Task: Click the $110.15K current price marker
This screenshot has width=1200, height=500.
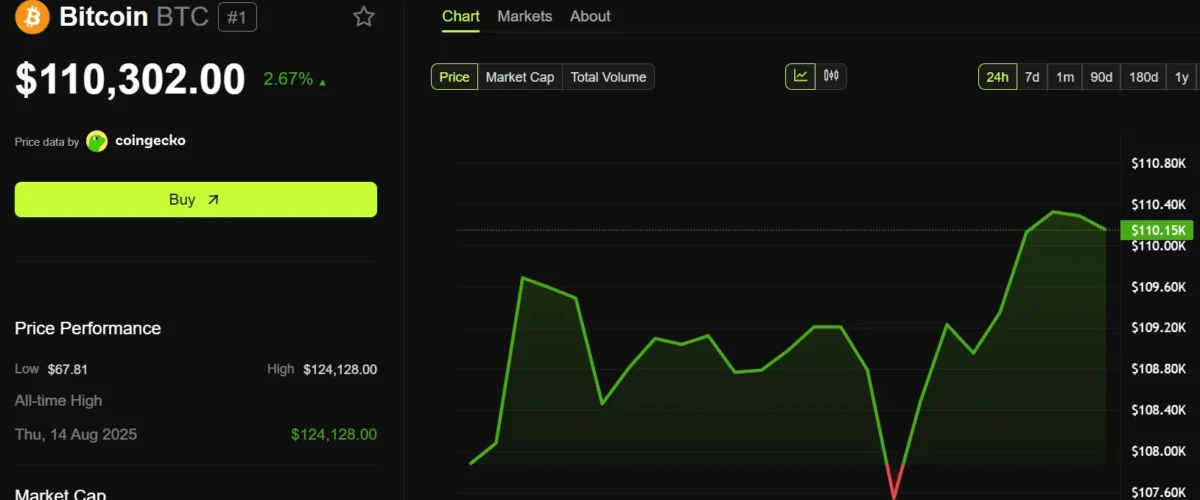Action: click(x=1156, y=231)
